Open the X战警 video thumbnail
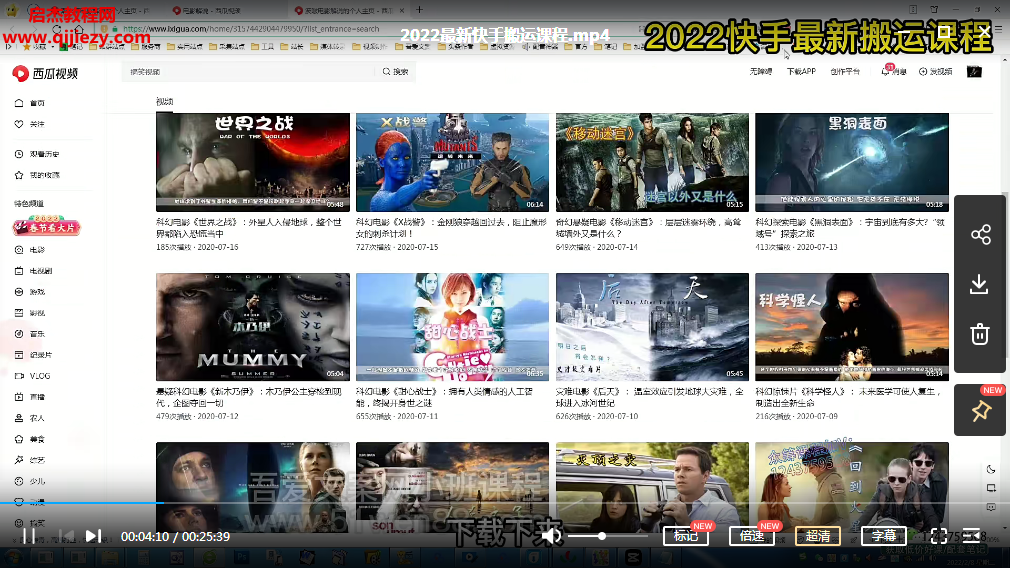Screen dimensions: 1010x568 click(452, 162)
